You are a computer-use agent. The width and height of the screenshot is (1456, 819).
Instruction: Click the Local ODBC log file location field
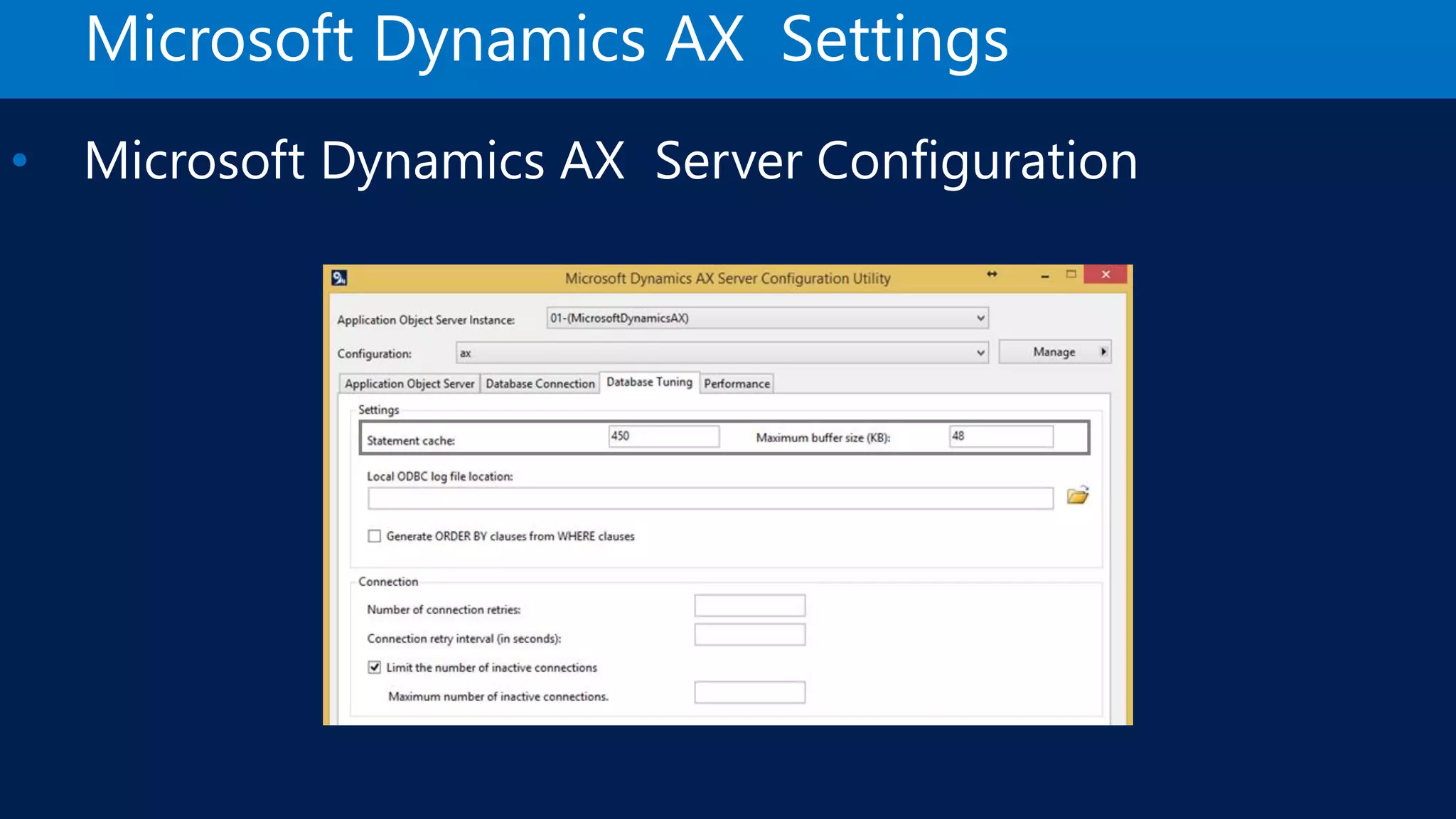710,498
